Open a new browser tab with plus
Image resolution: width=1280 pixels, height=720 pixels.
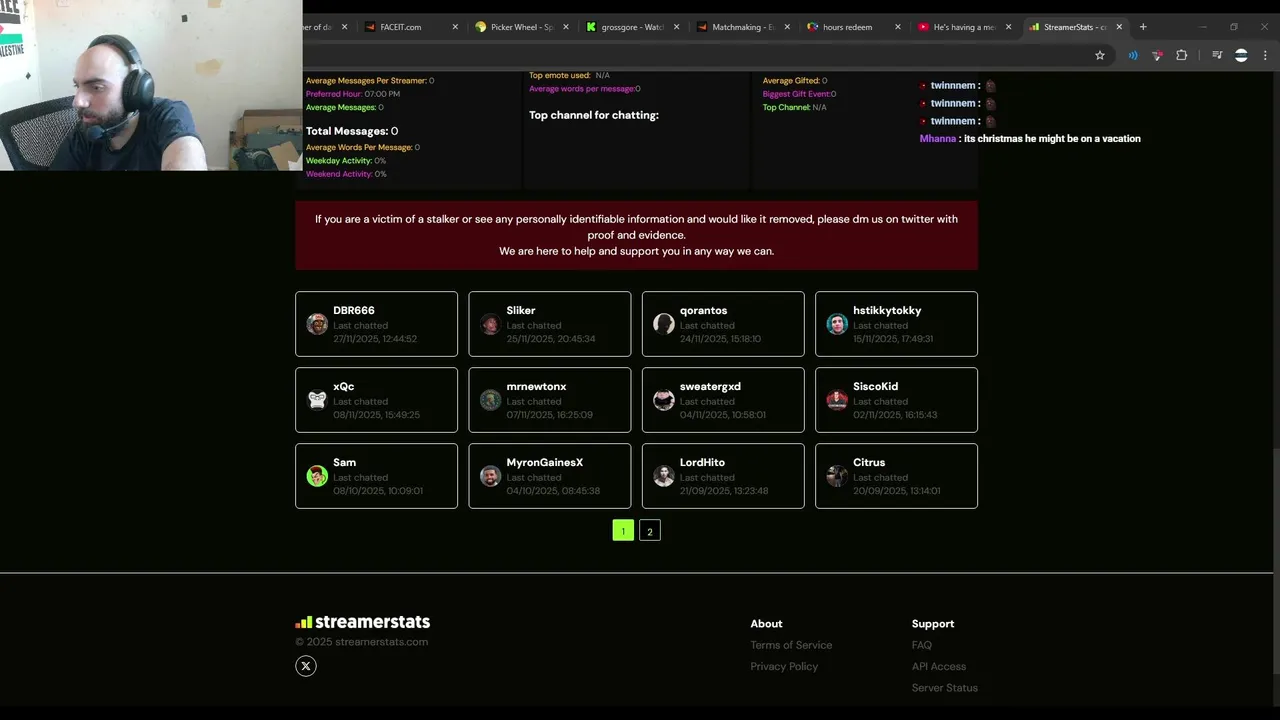[1143, 27]
